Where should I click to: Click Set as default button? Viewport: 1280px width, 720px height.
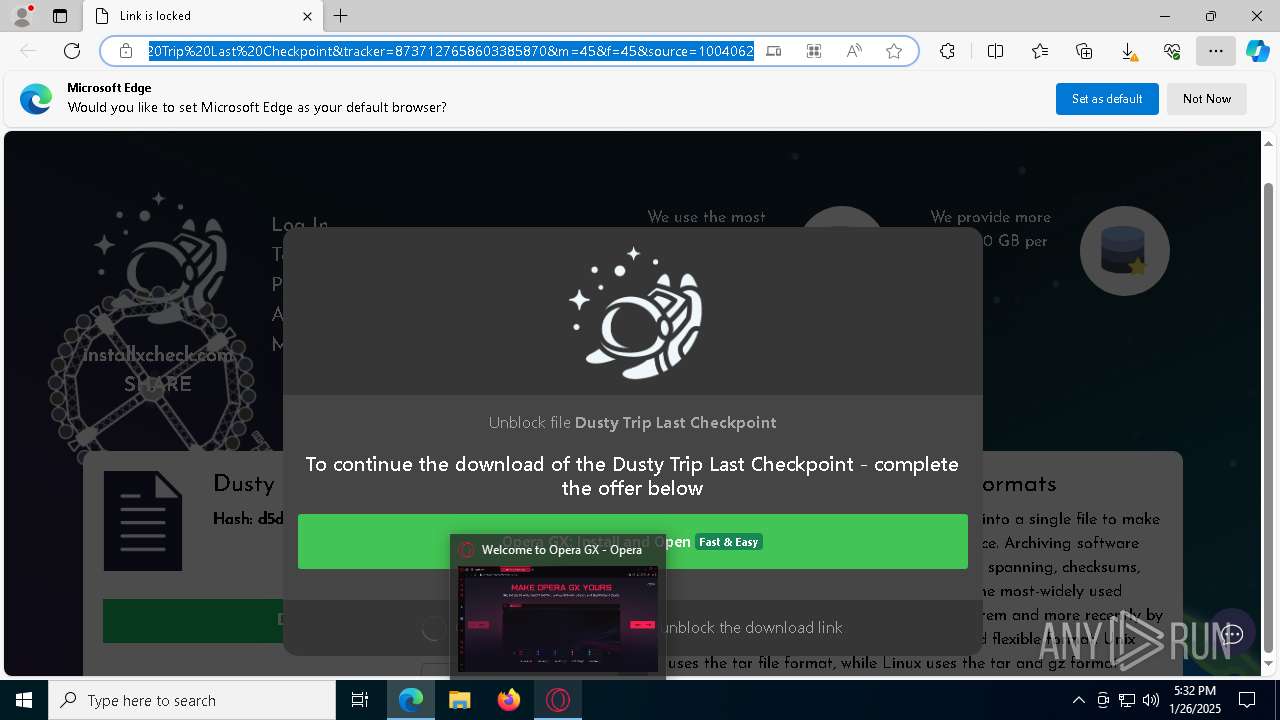tap(1107, 99)
